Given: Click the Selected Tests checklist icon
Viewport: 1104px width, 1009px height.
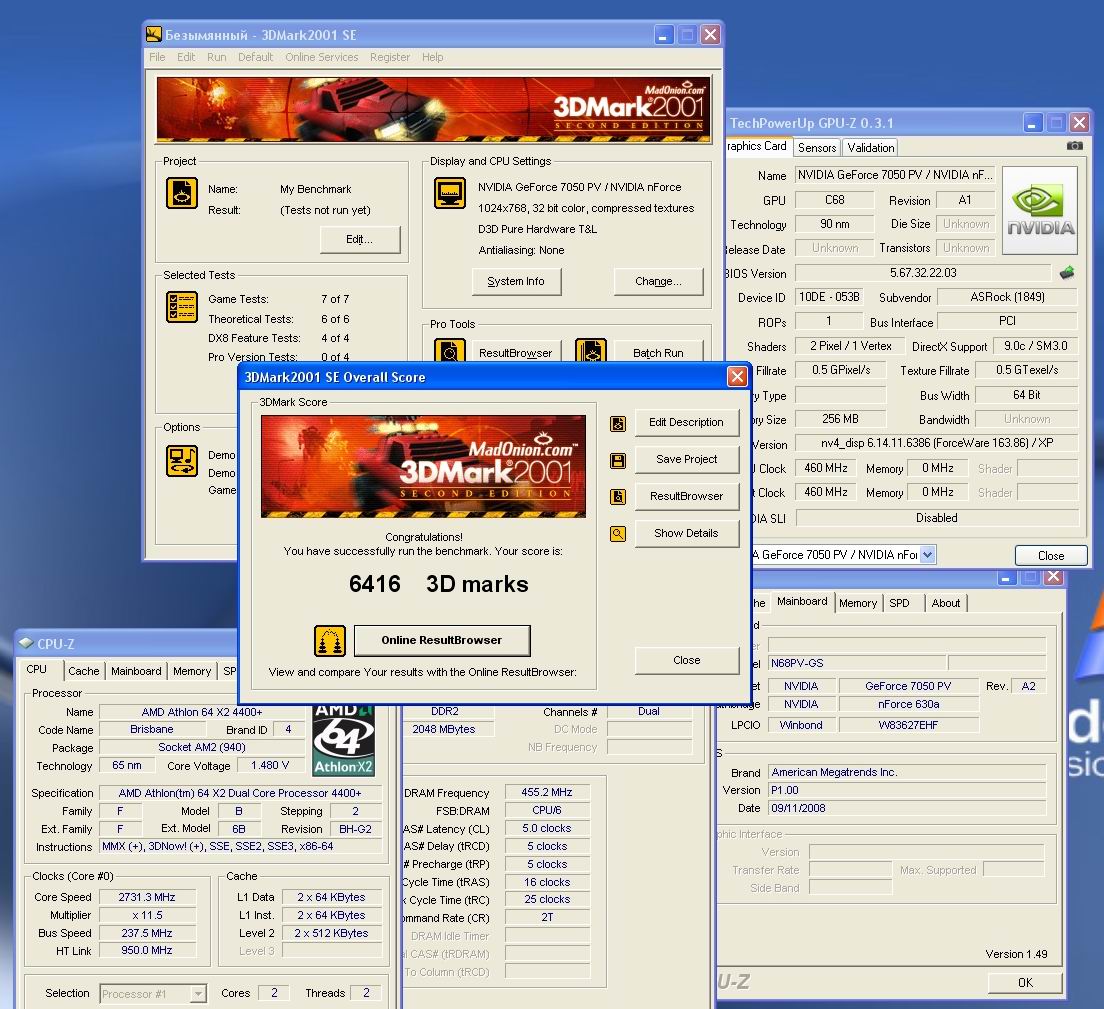Looking at the screenshot, I should (182, 307).
